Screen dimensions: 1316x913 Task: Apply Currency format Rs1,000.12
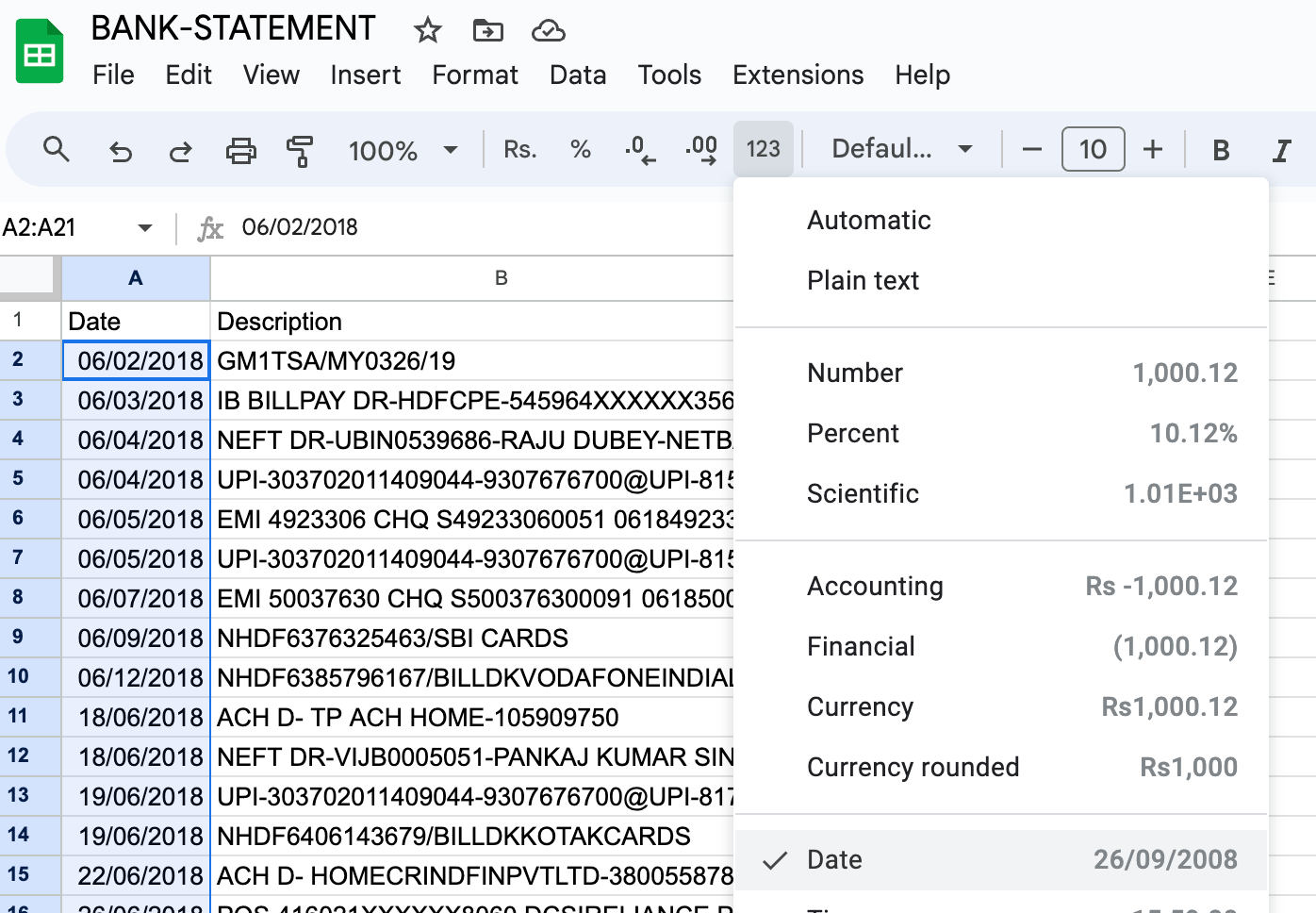tap(1001, 707)
